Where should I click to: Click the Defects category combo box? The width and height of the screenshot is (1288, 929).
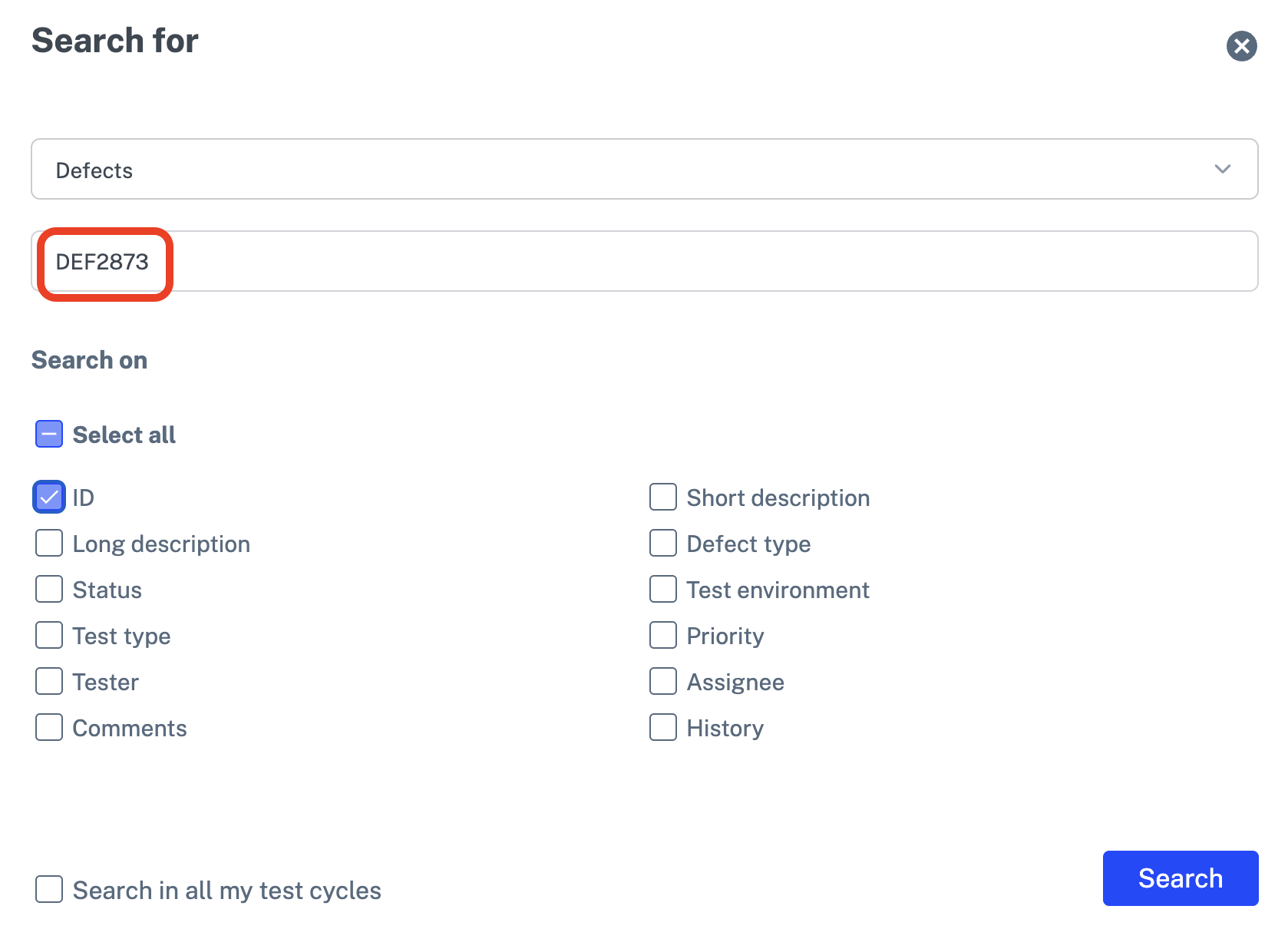(614, 169)
